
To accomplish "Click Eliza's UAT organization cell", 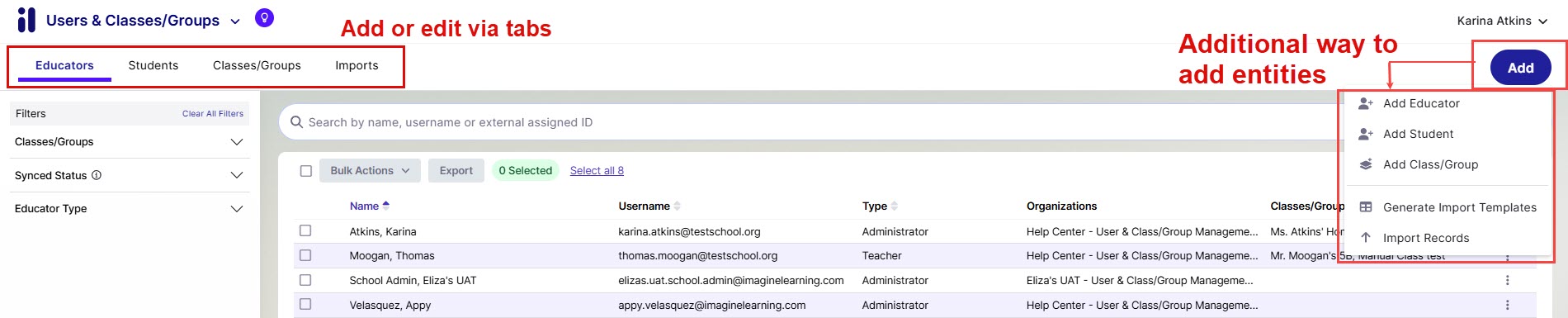I will click(x=1140, y=281).
